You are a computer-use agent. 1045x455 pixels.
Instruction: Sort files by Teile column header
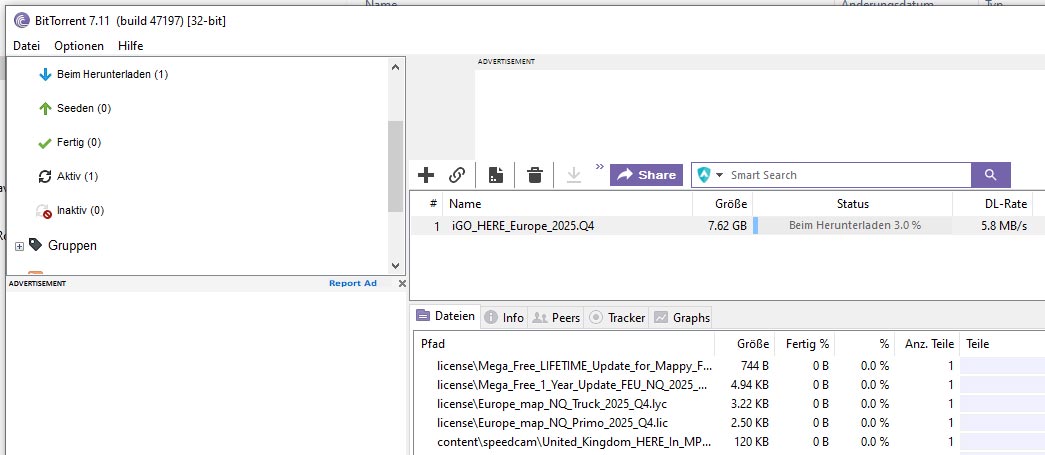coord(1002,344)
